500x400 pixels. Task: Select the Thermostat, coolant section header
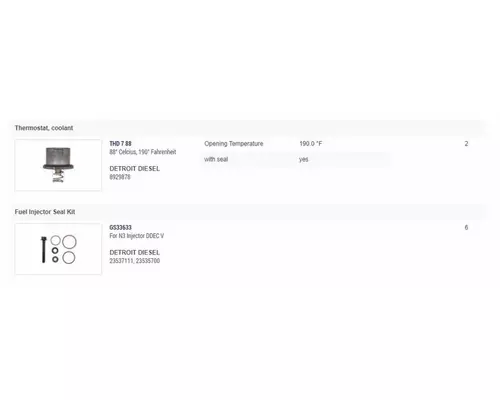(x=44, y=128)
